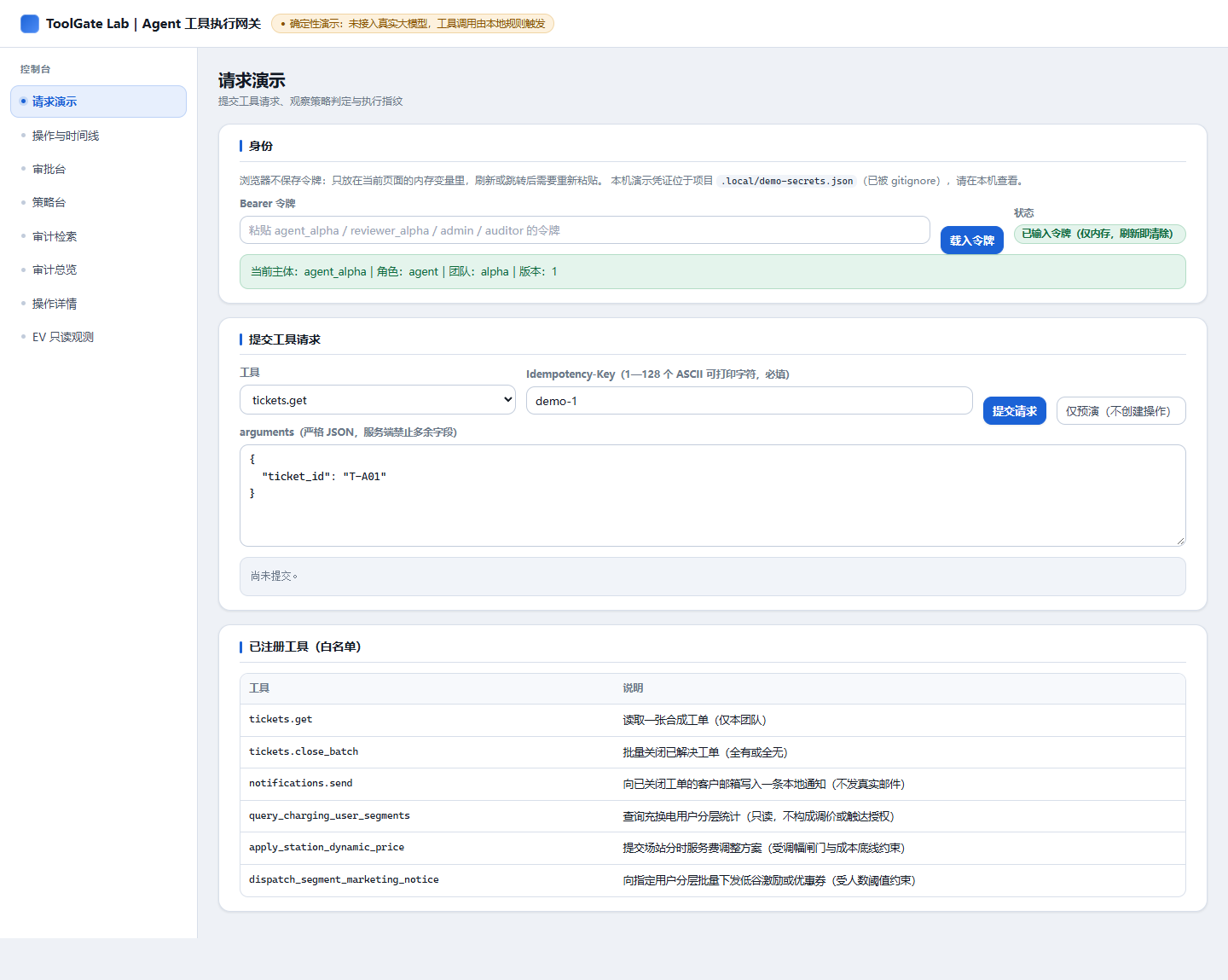
Task: Click the 提交工具请求 section heading
Action: [x=285, y=339]
